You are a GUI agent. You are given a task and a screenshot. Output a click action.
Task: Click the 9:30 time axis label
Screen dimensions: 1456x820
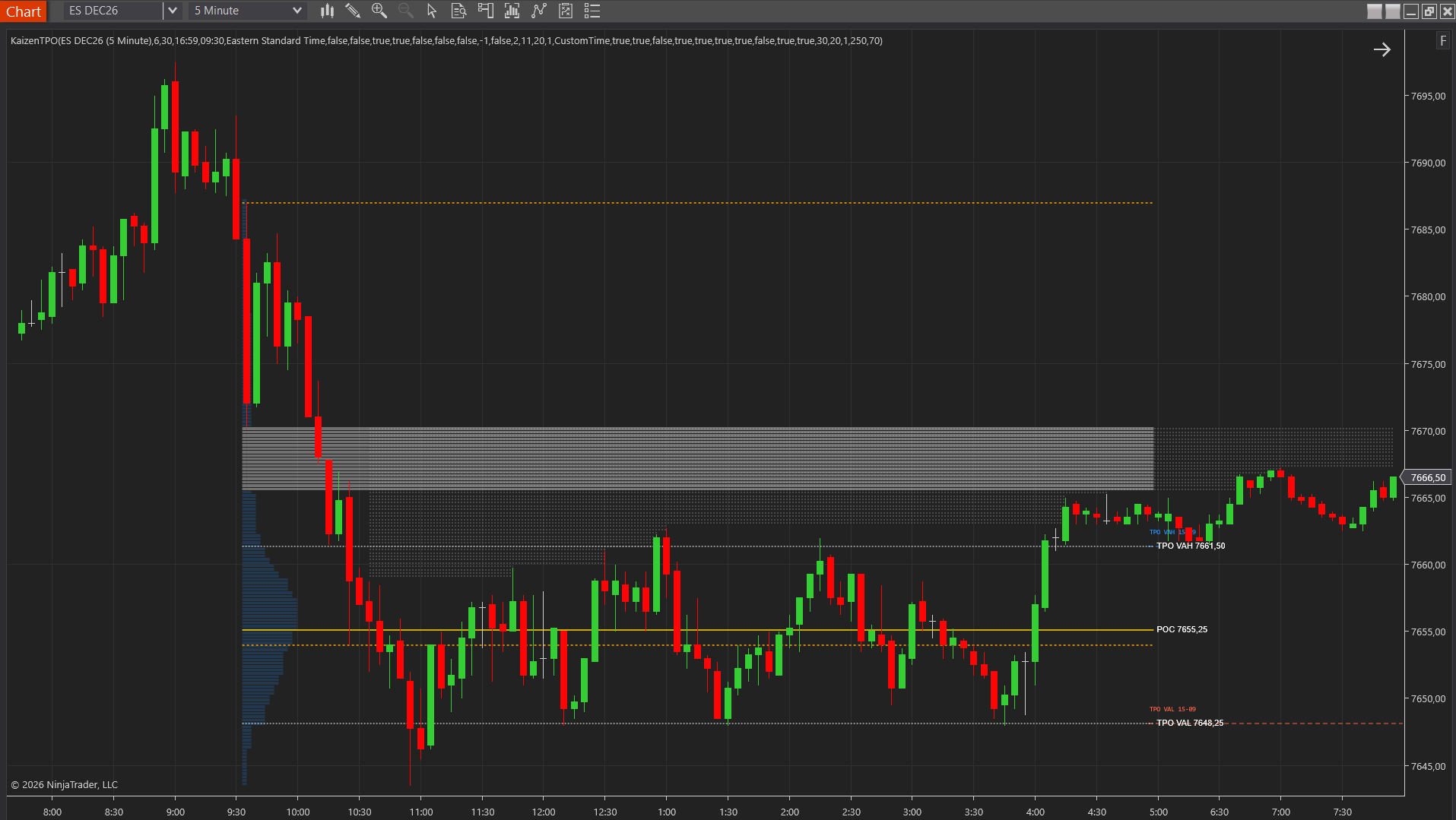[236, 812]
